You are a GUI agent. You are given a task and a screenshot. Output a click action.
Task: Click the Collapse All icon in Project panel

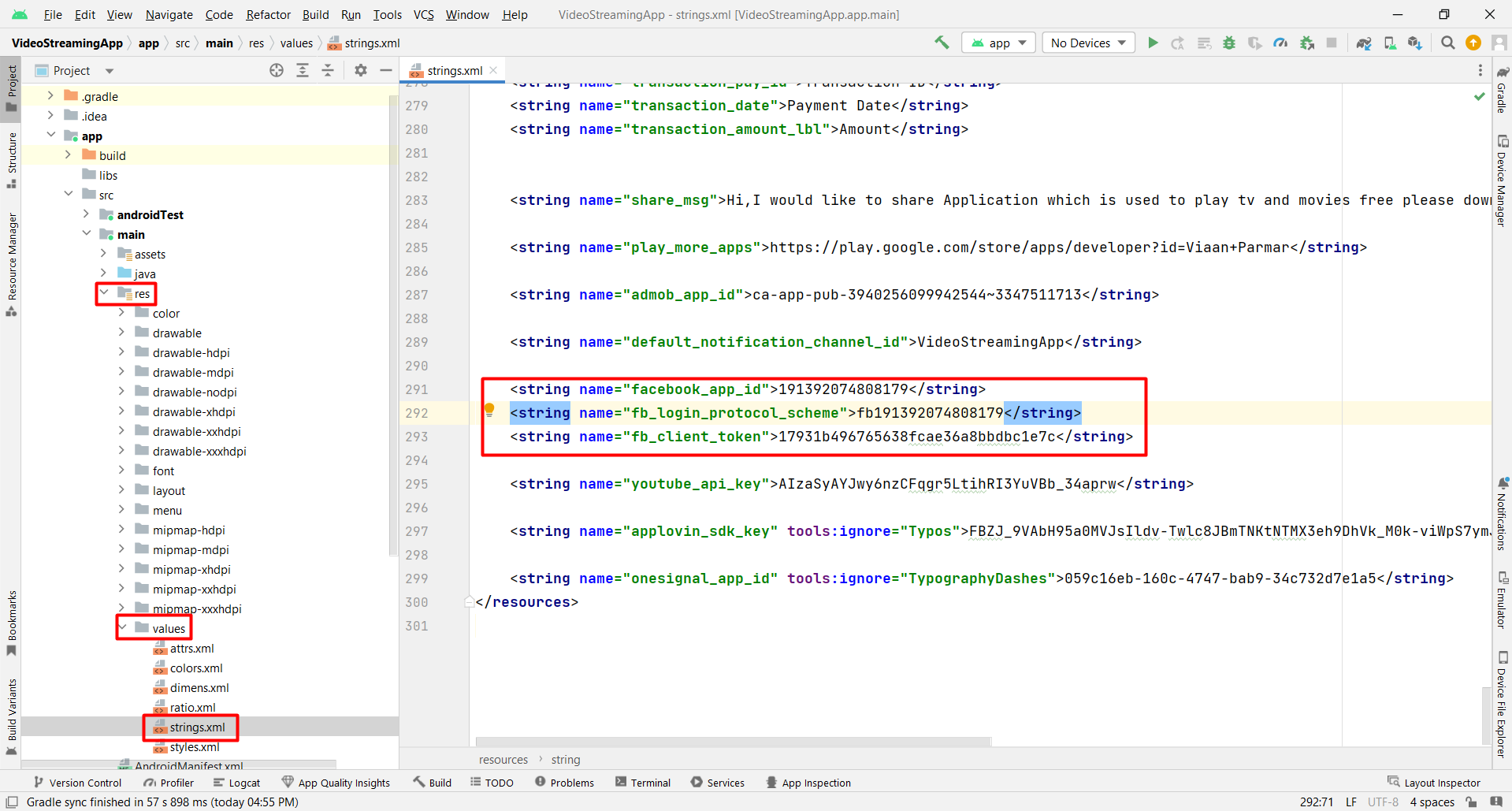click(x=328, y=70)
